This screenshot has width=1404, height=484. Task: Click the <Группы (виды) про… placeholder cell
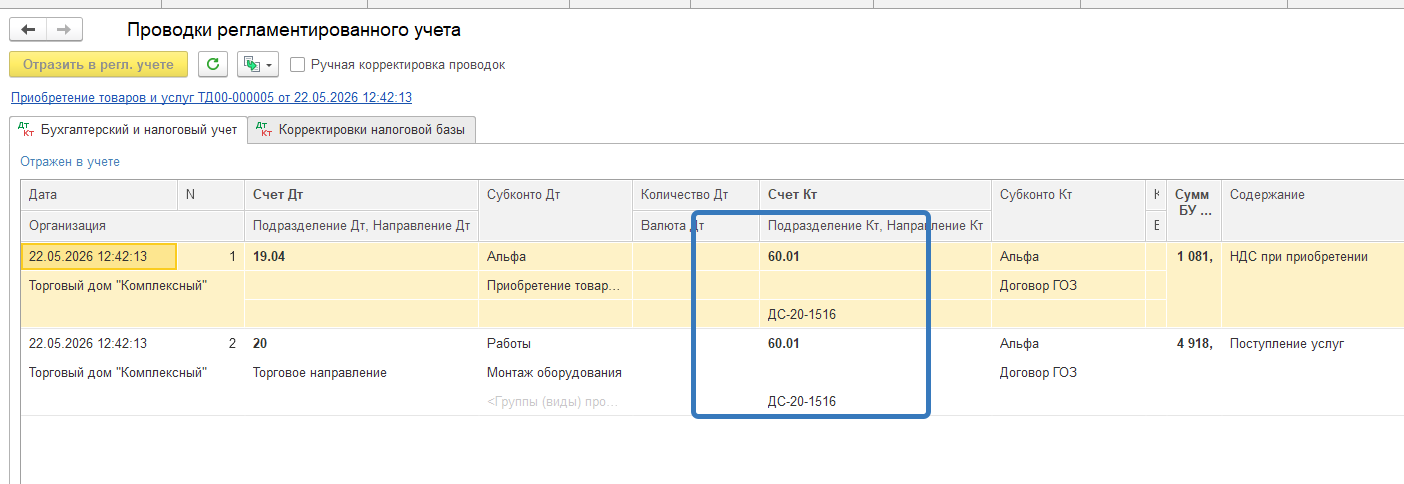pos(555,401)
